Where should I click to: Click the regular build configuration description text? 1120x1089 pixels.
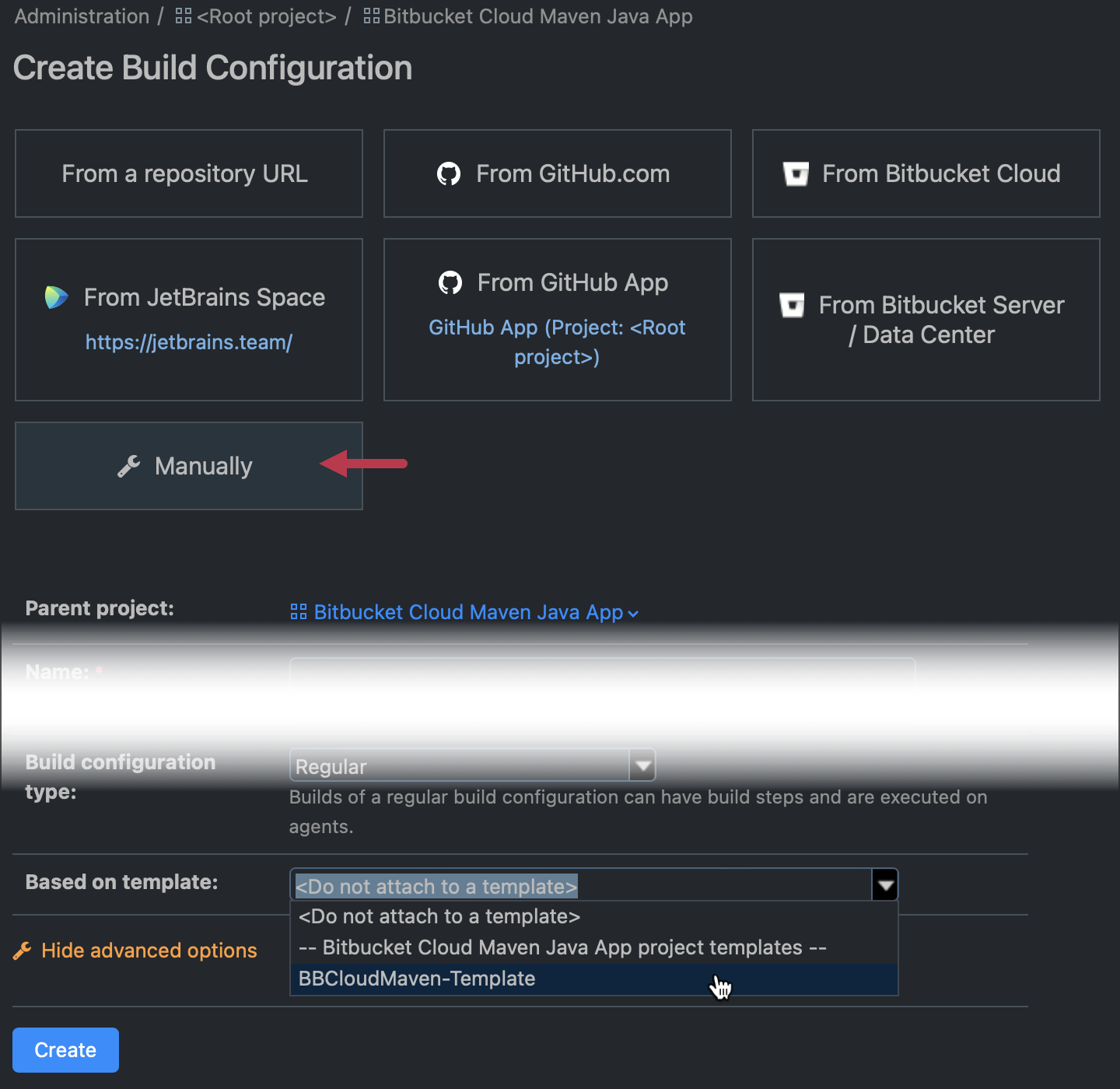pyautogui.click(x=638, y=811)
